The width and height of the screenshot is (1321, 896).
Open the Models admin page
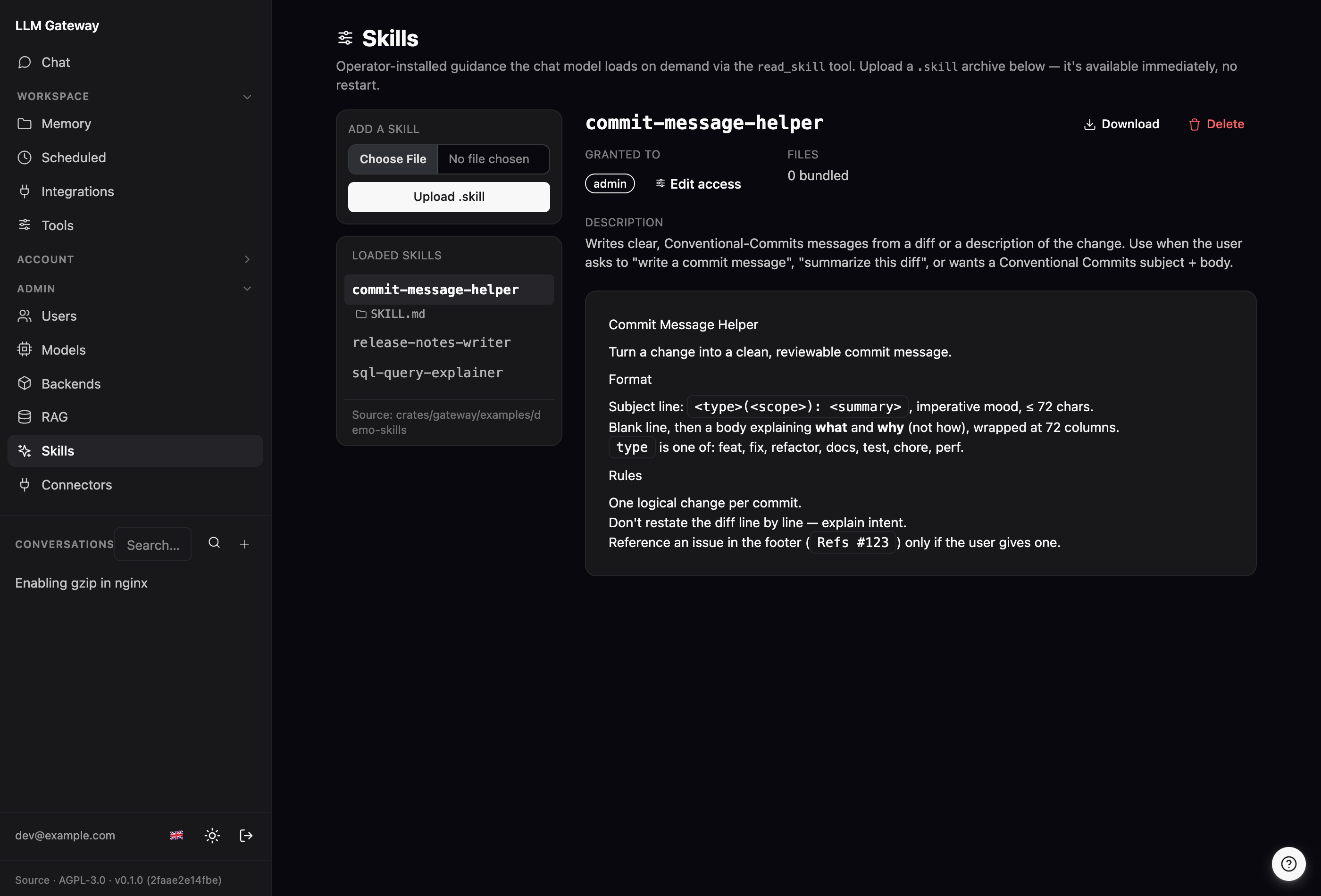tap(135, 350)
